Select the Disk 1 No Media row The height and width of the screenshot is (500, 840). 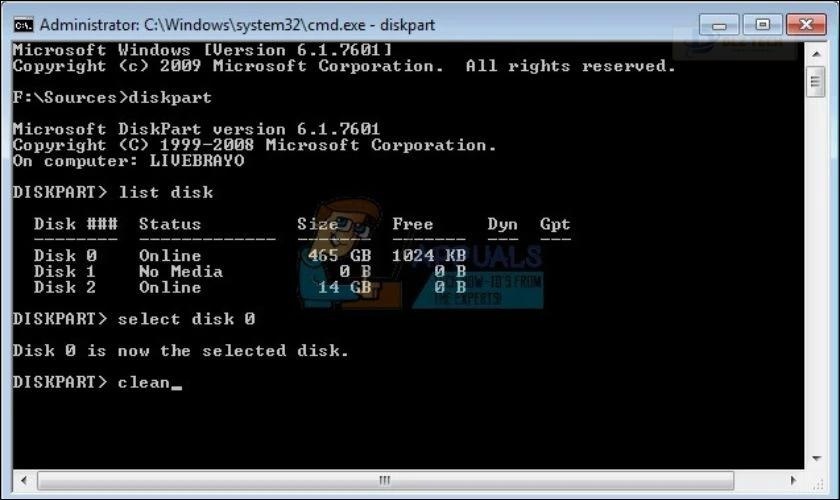250,272
